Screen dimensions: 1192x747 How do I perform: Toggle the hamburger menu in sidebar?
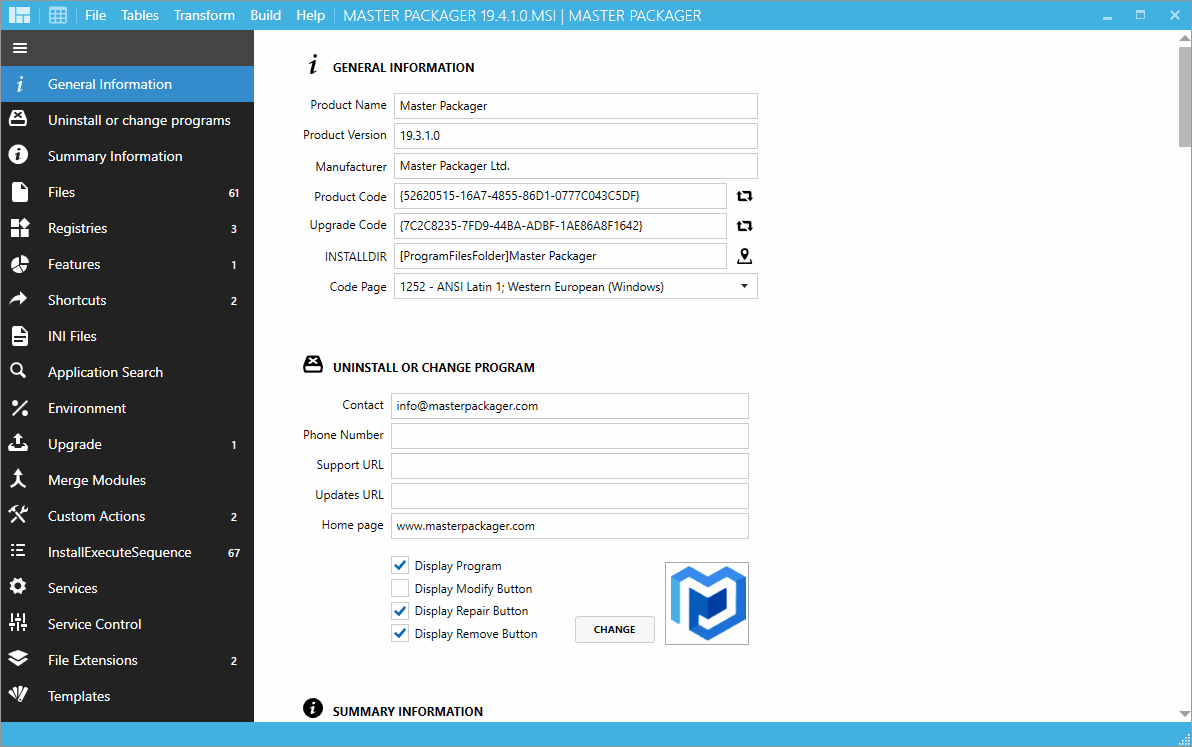point(20,48)
